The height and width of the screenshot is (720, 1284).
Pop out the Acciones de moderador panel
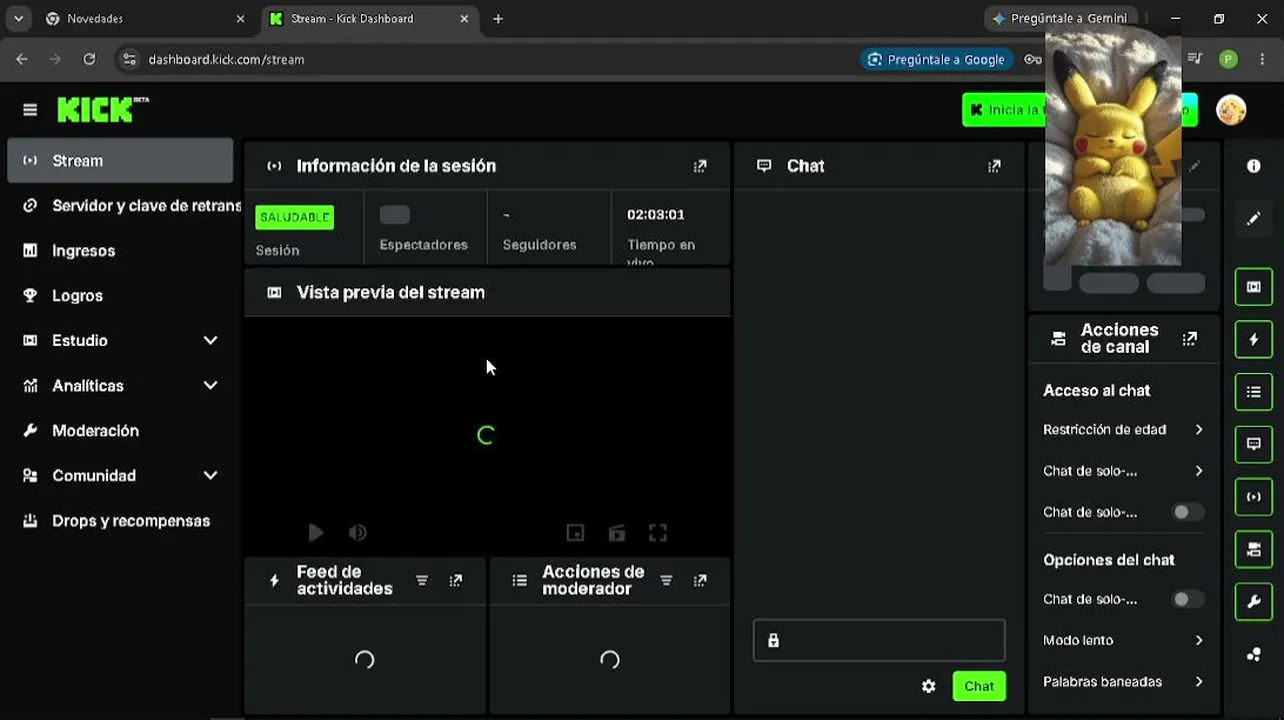coord(700,580)
